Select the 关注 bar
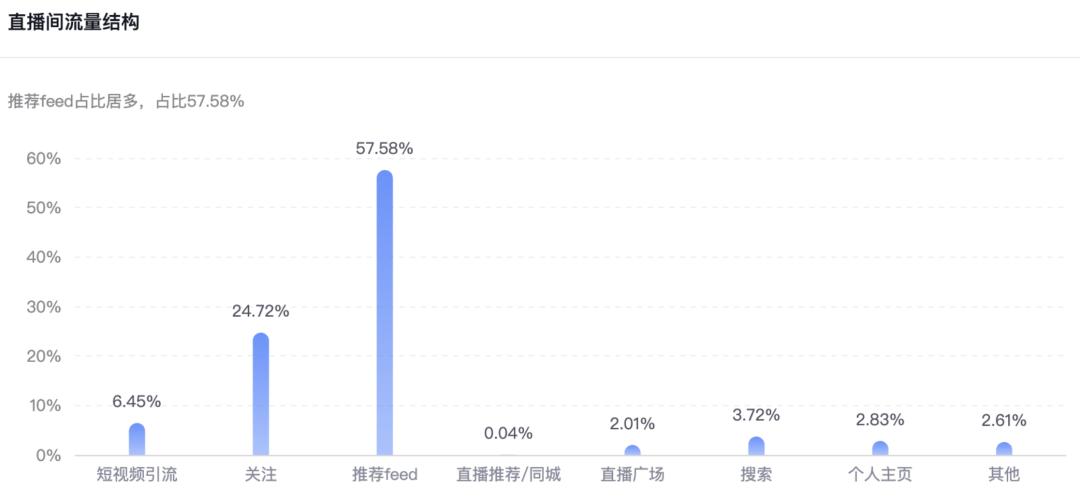 pos(260,394)
